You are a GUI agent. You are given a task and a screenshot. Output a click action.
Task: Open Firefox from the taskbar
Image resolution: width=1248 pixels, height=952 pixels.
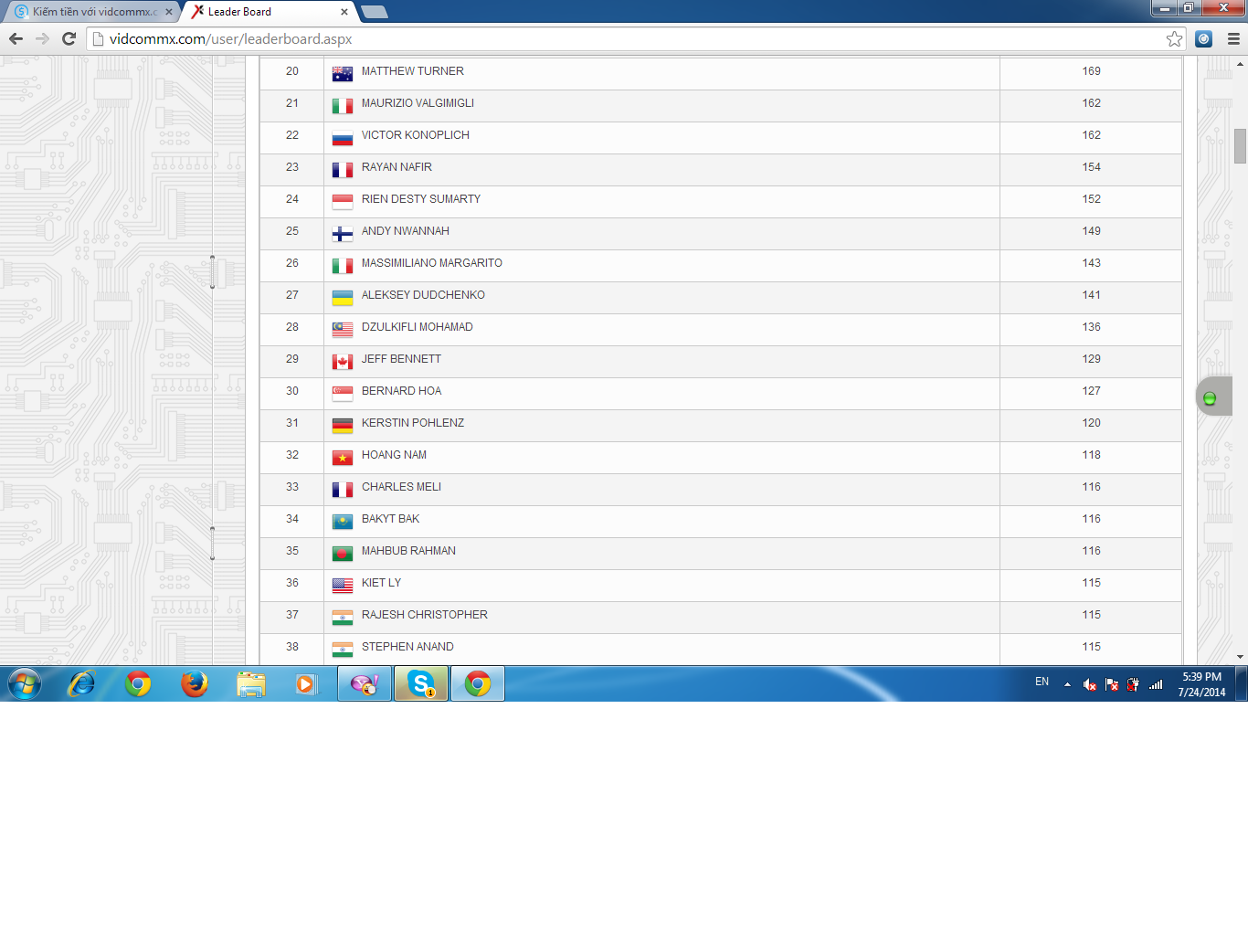[x=195, y=683]
